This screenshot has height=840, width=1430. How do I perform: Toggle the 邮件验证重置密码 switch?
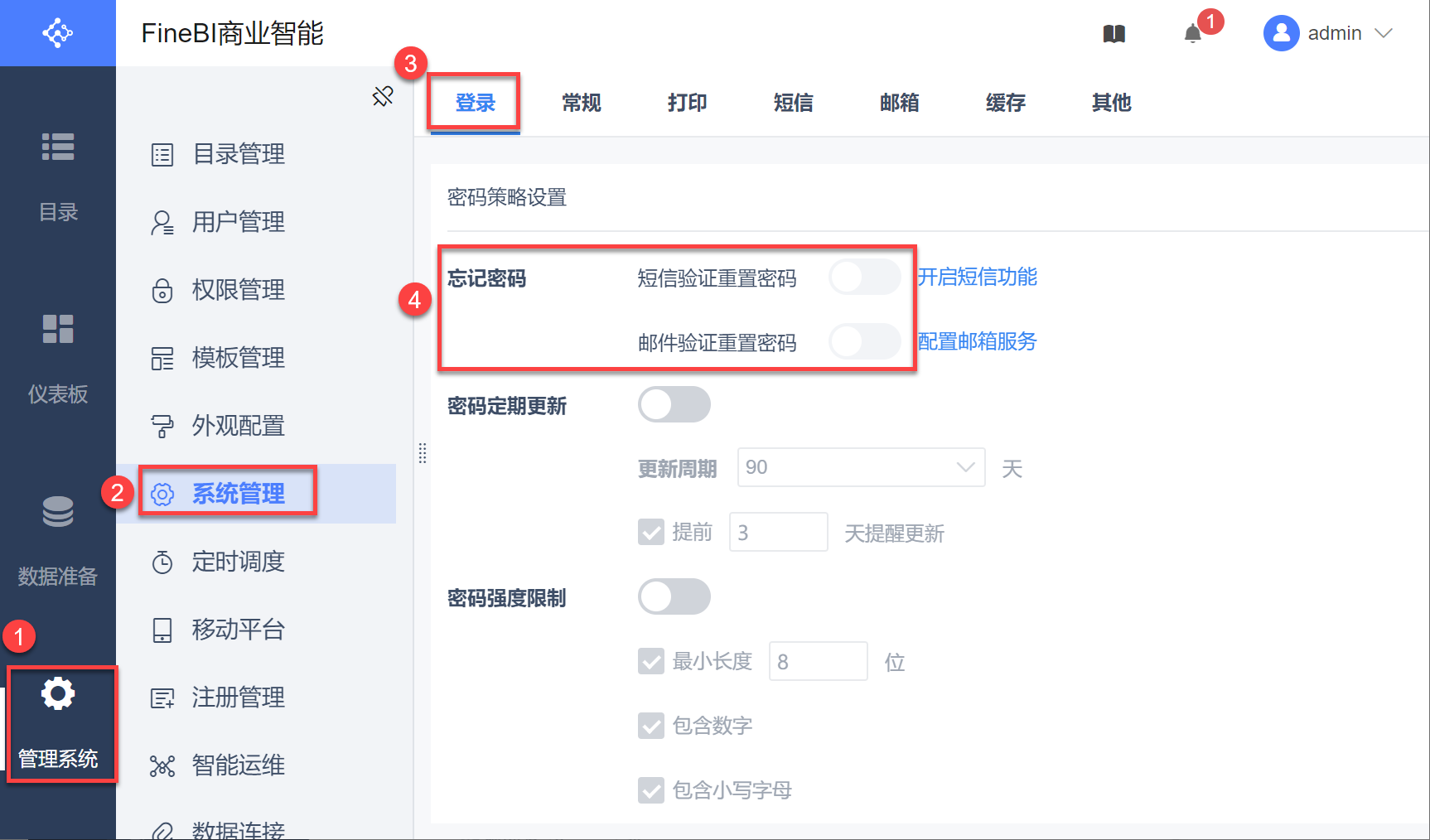click(864, 341)
